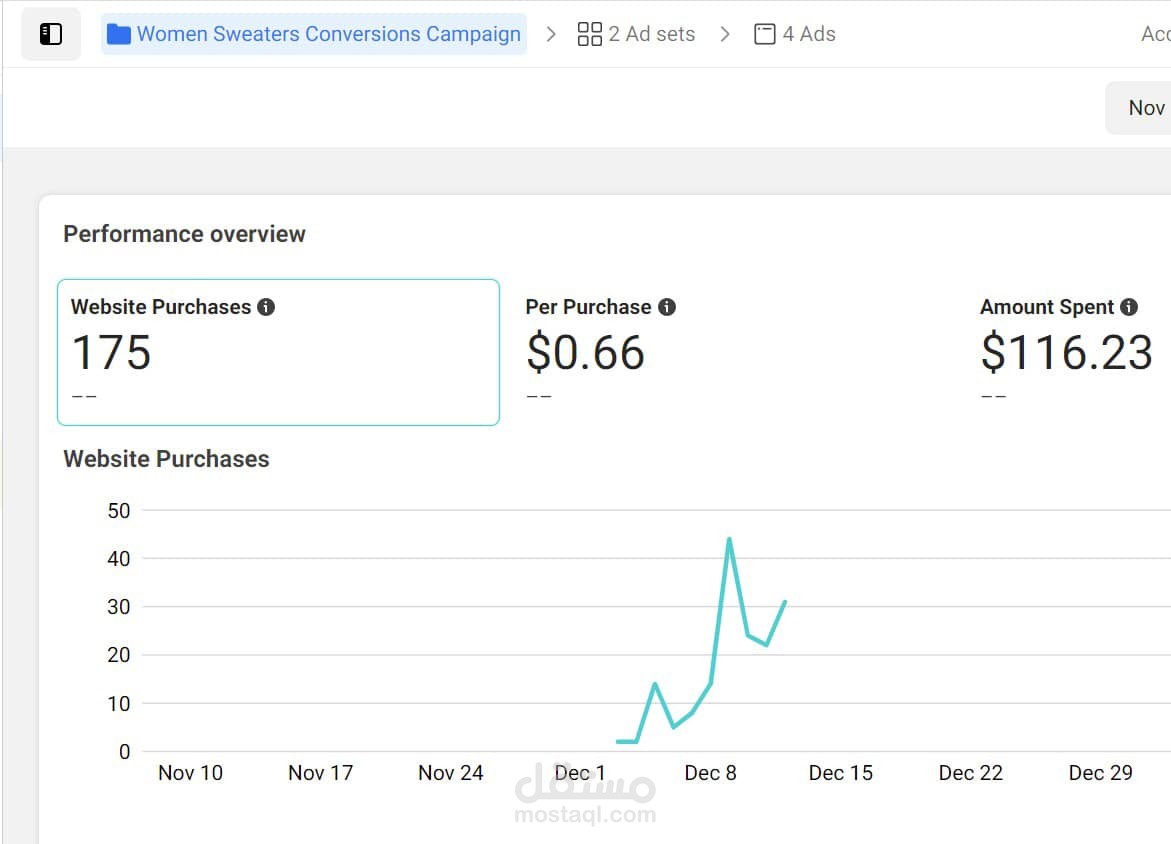Click info icon beside Amount Spent

tap(1129, 307)
